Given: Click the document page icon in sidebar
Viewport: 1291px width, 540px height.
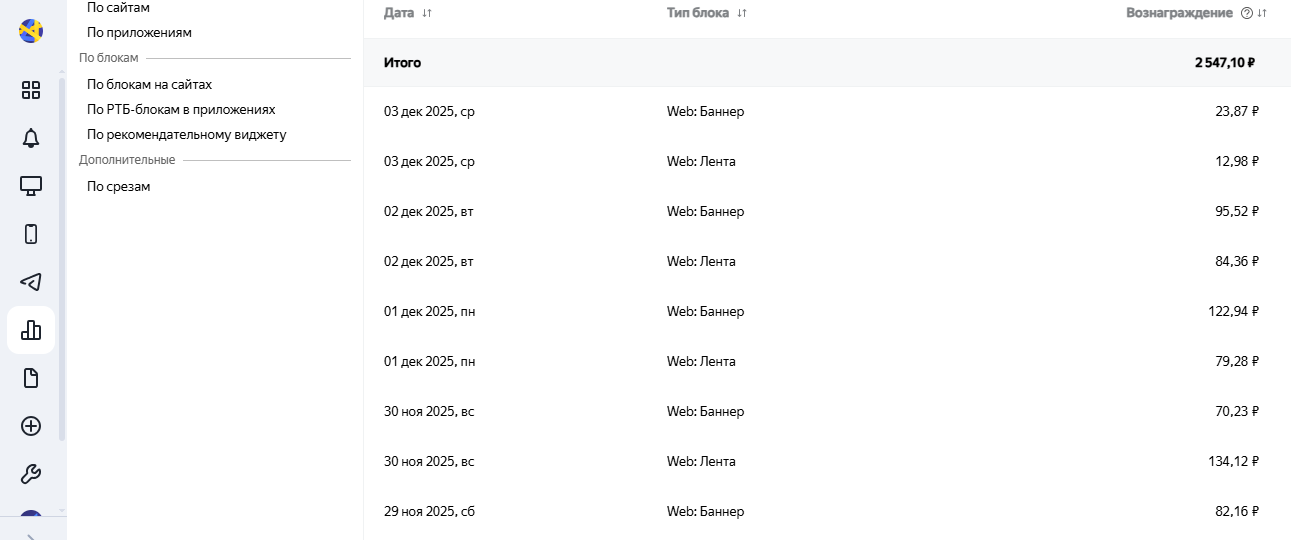Looking at the screenshot, I should click(x=31, y=378).
